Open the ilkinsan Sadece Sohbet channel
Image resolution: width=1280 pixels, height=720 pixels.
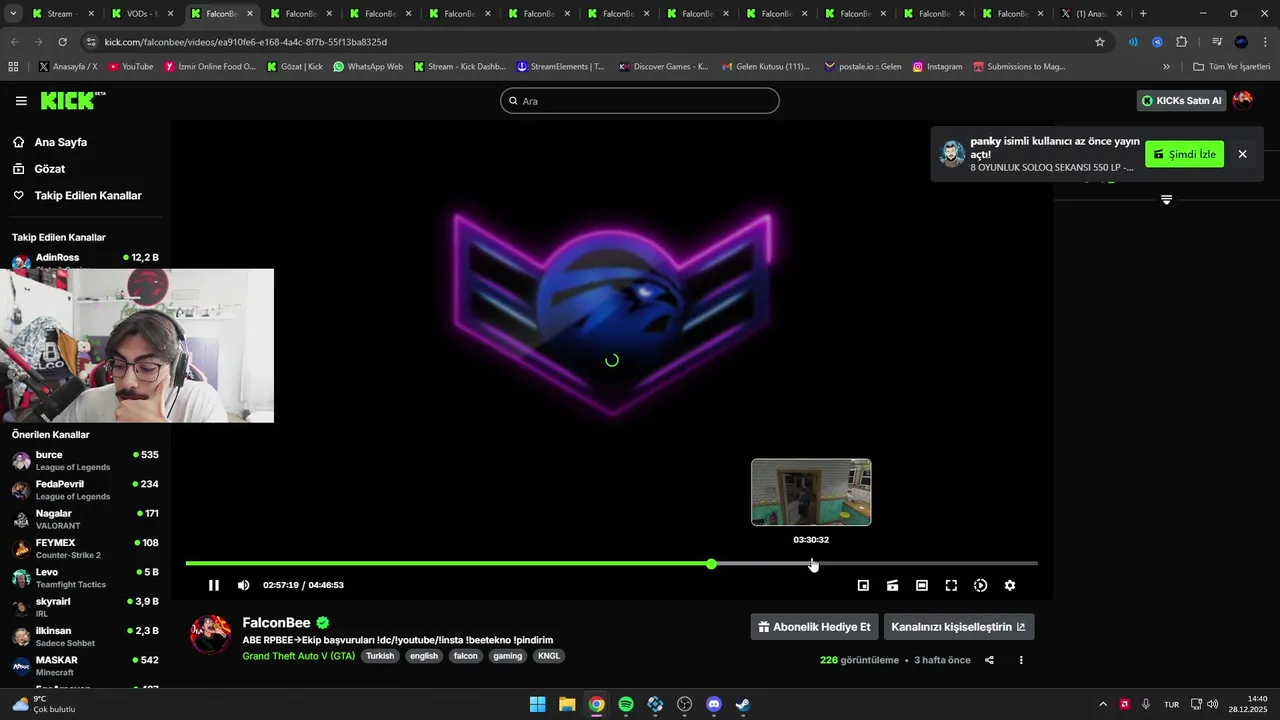coord(85,636)
